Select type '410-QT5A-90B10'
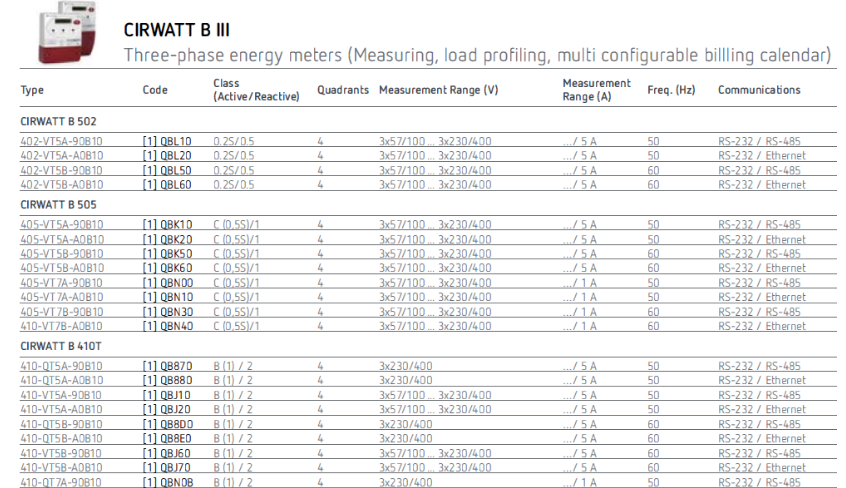The image size is (846, 488). [x=62, y=366]
